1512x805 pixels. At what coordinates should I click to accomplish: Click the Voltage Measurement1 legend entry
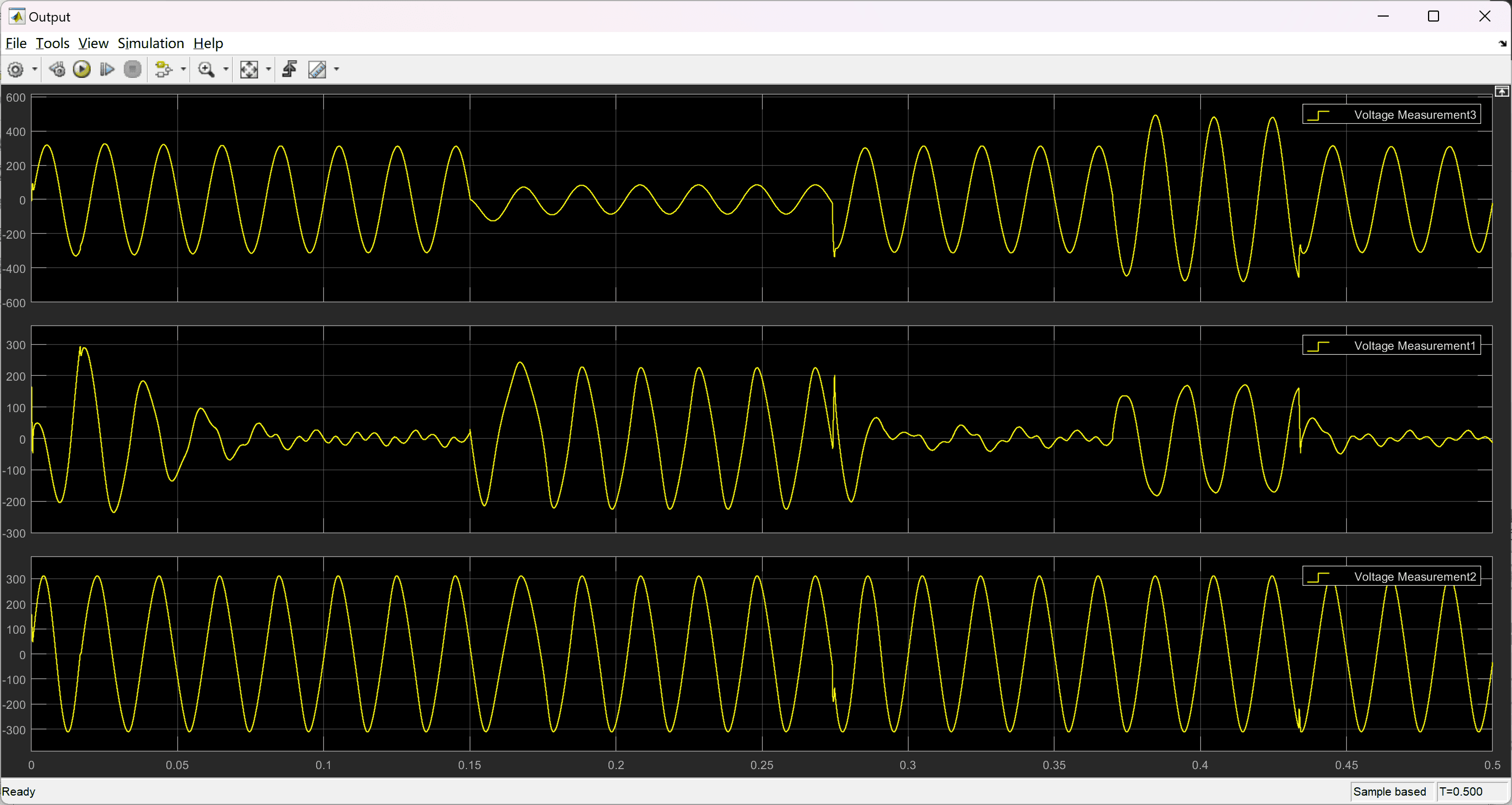tap(1391, 345)
